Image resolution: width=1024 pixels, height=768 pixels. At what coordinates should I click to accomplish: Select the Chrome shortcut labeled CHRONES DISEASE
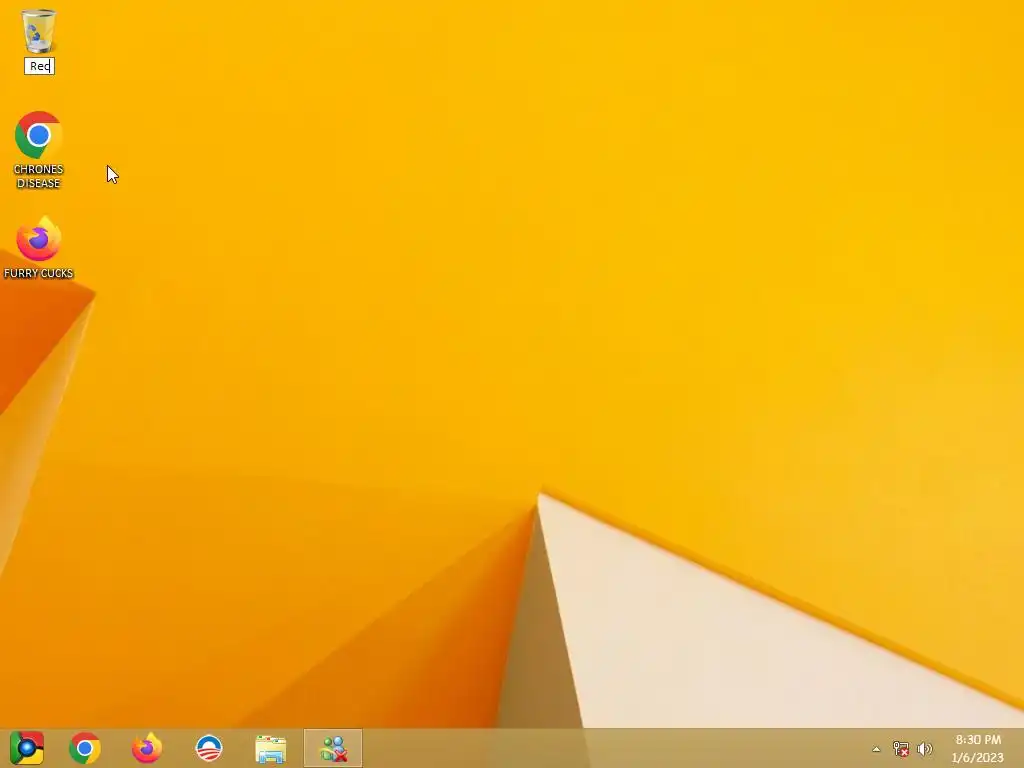[39, 150]
